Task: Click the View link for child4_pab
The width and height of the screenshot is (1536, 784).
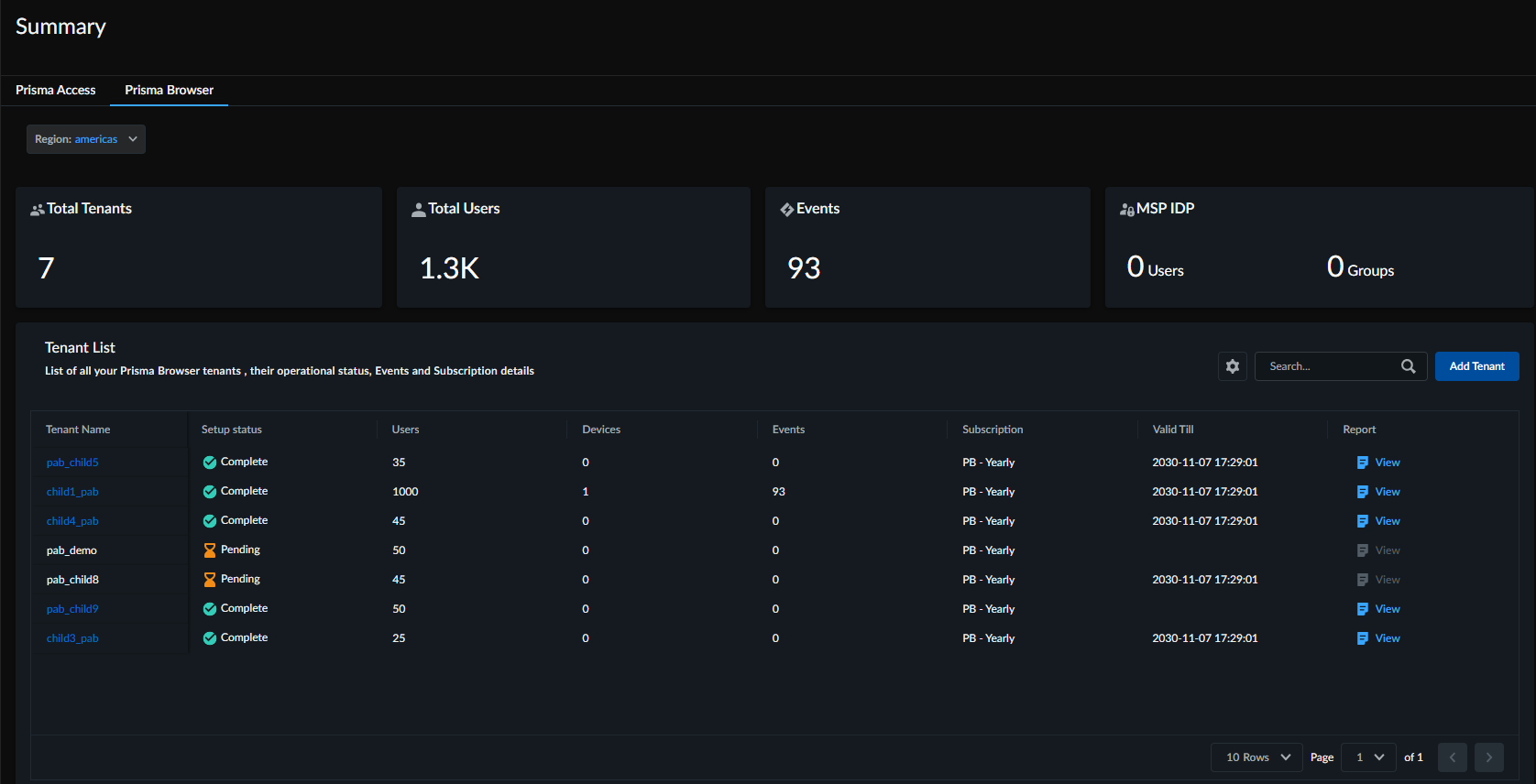Action: [x=1387, y=521]
